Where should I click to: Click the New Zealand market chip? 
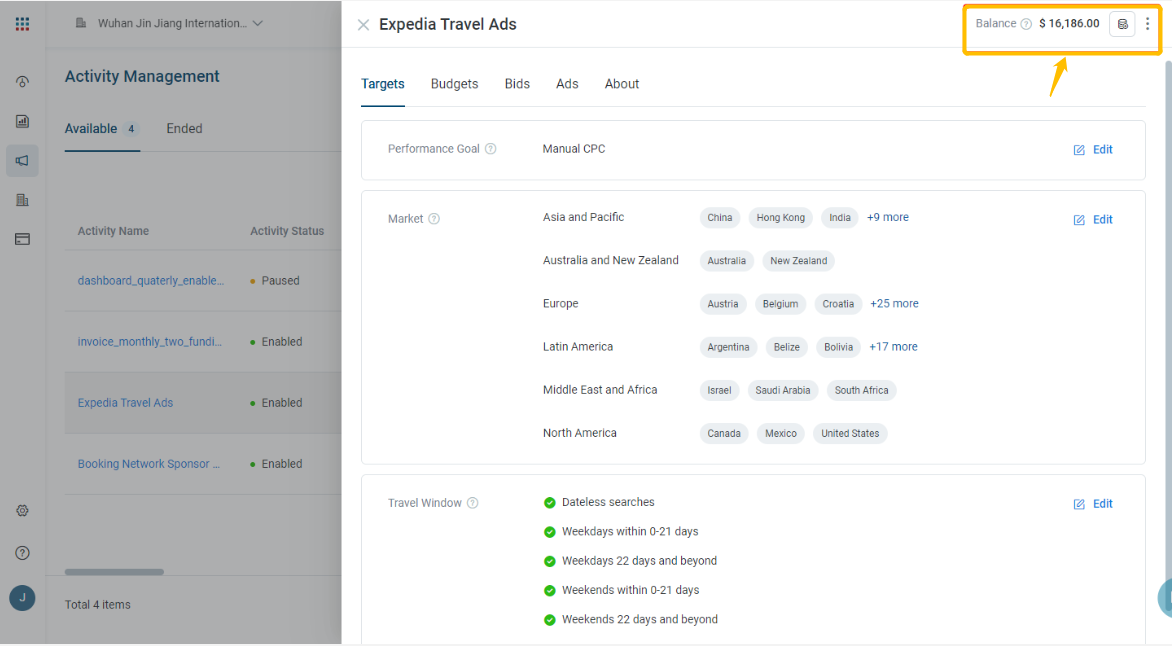pyautogui.click(x=798, y=261)
